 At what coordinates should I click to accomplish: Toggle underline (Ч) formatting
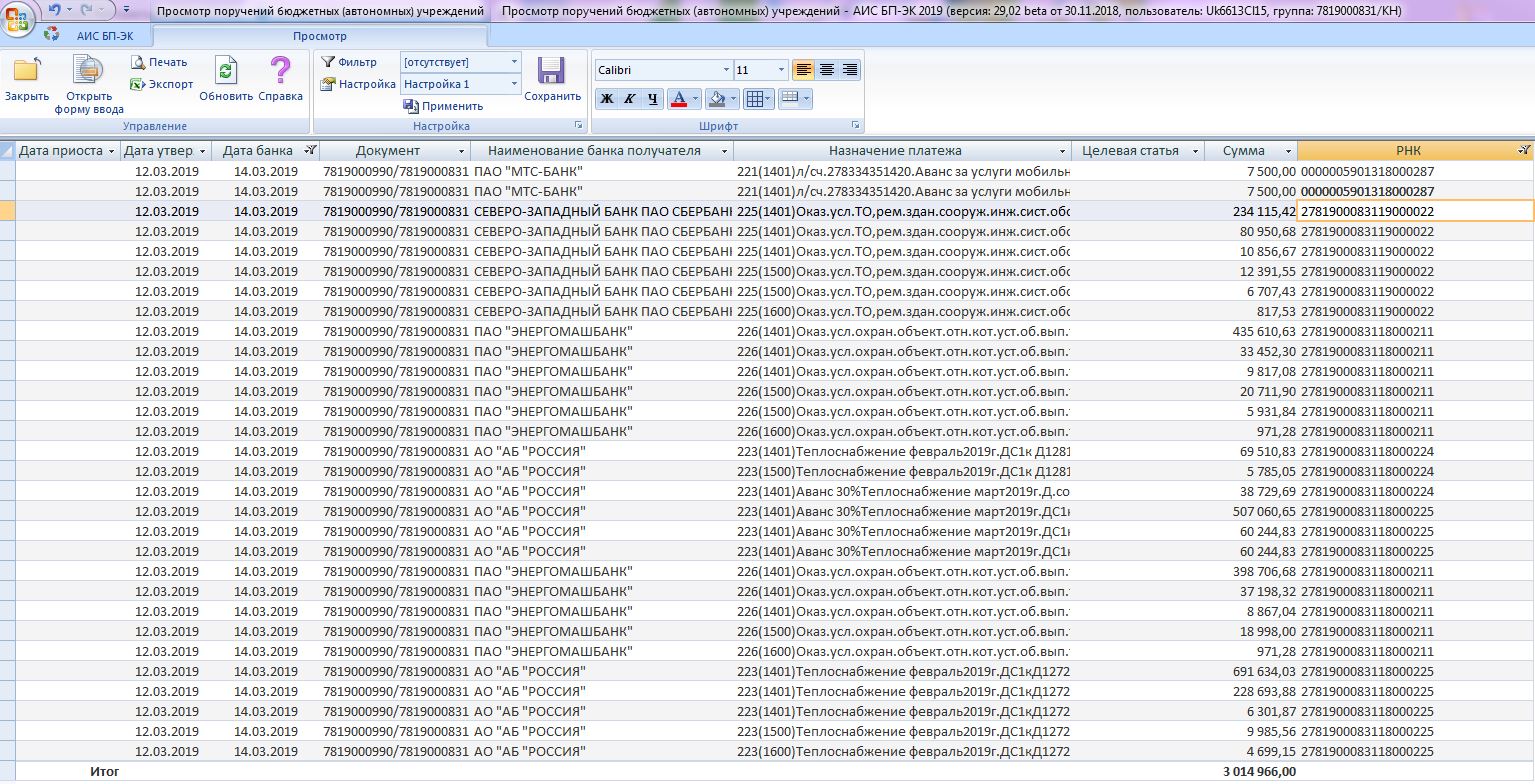click(x=652, y=99)
